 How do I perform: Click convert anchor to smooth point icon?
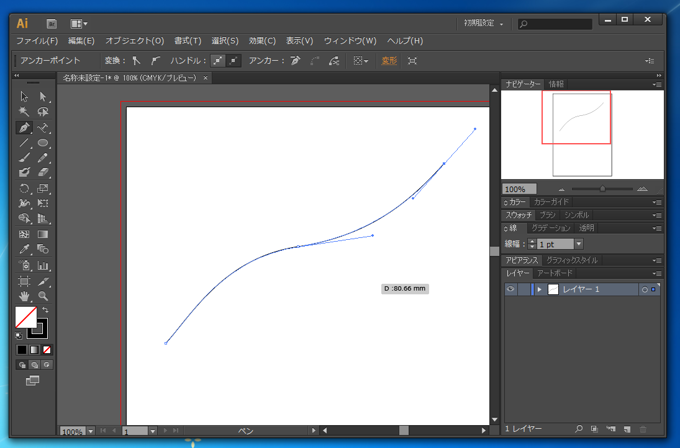(155, 61)
